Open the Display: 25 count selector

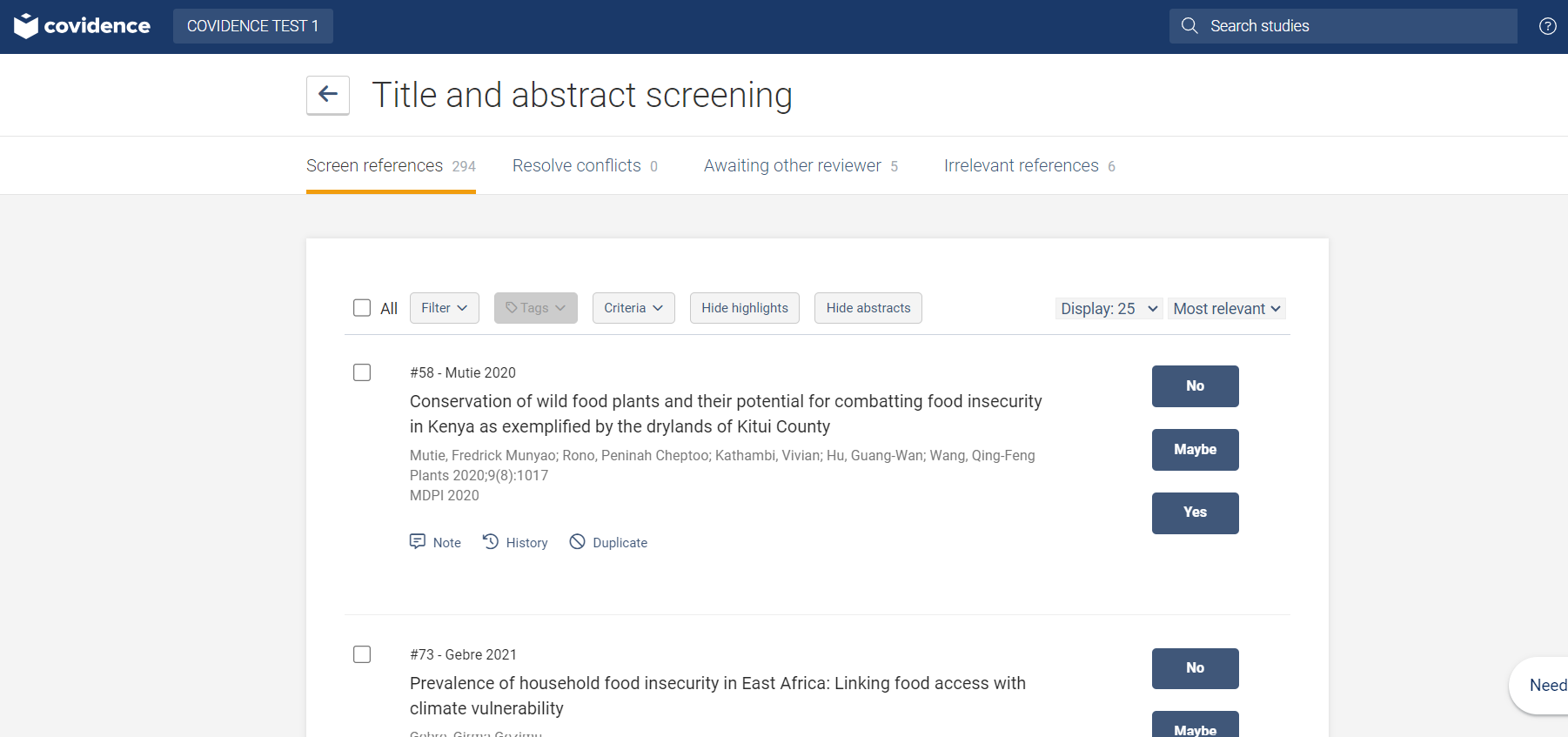(1109, 309)
